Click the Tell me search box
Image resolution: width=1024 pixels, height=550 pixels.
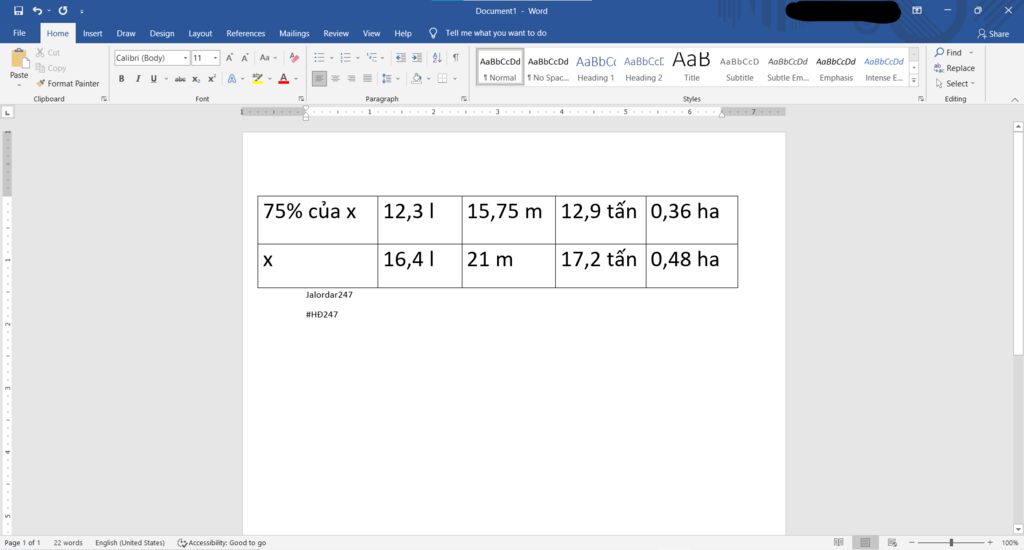(x=496, y=33)
